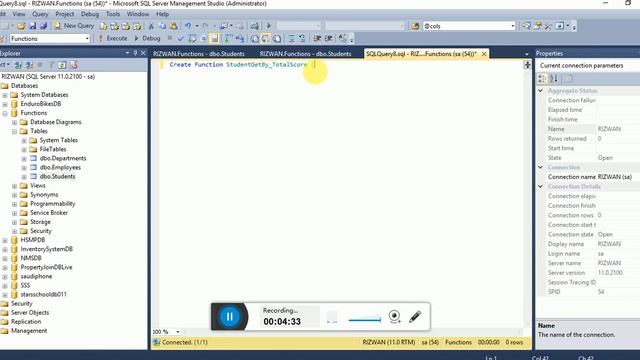Click the Alphabetical sort icon in Properties
This screenshot has width=640, height=360.
pos(553,78)
